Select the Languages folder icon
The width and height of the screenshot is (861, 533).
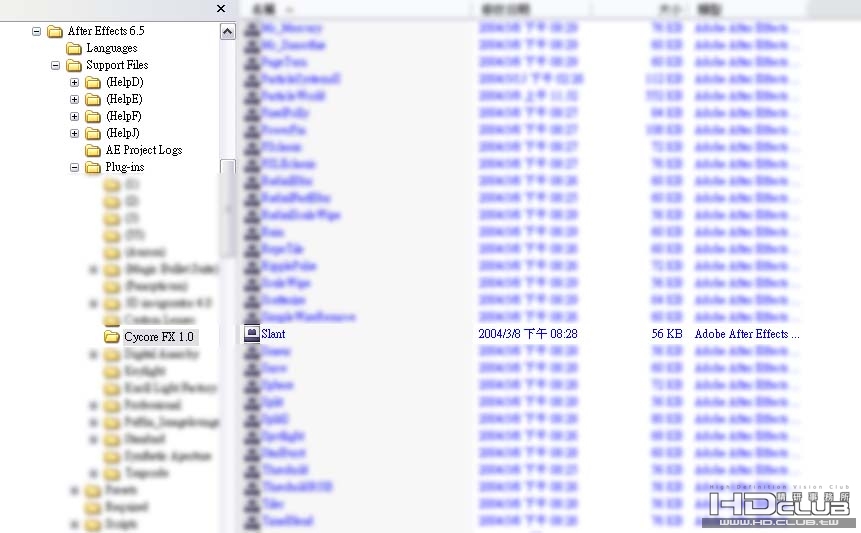(x=74, y=49)
